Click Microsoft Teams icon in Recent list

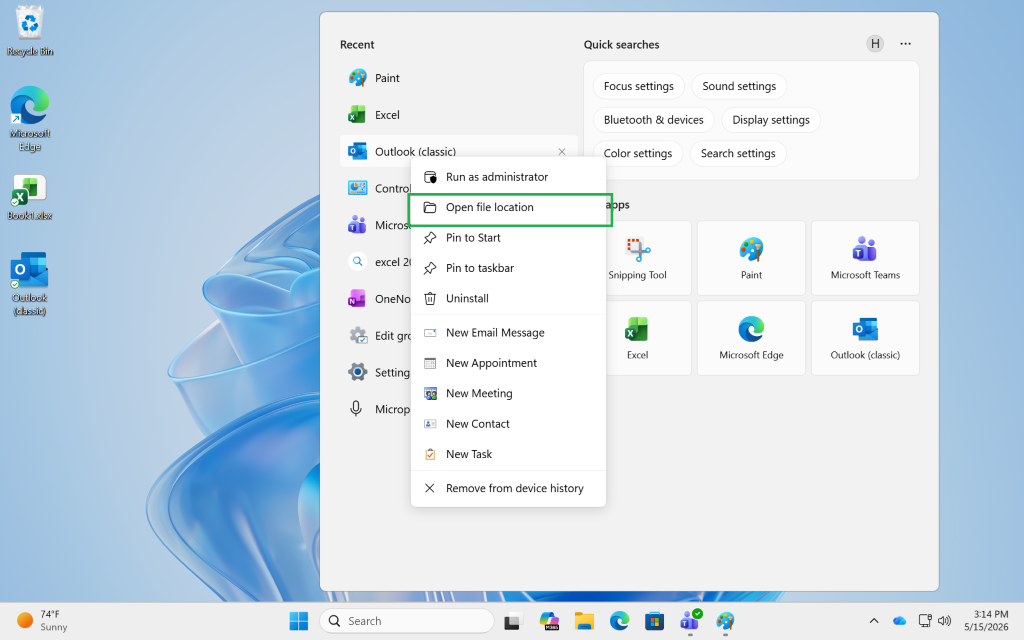click(357, 225)
